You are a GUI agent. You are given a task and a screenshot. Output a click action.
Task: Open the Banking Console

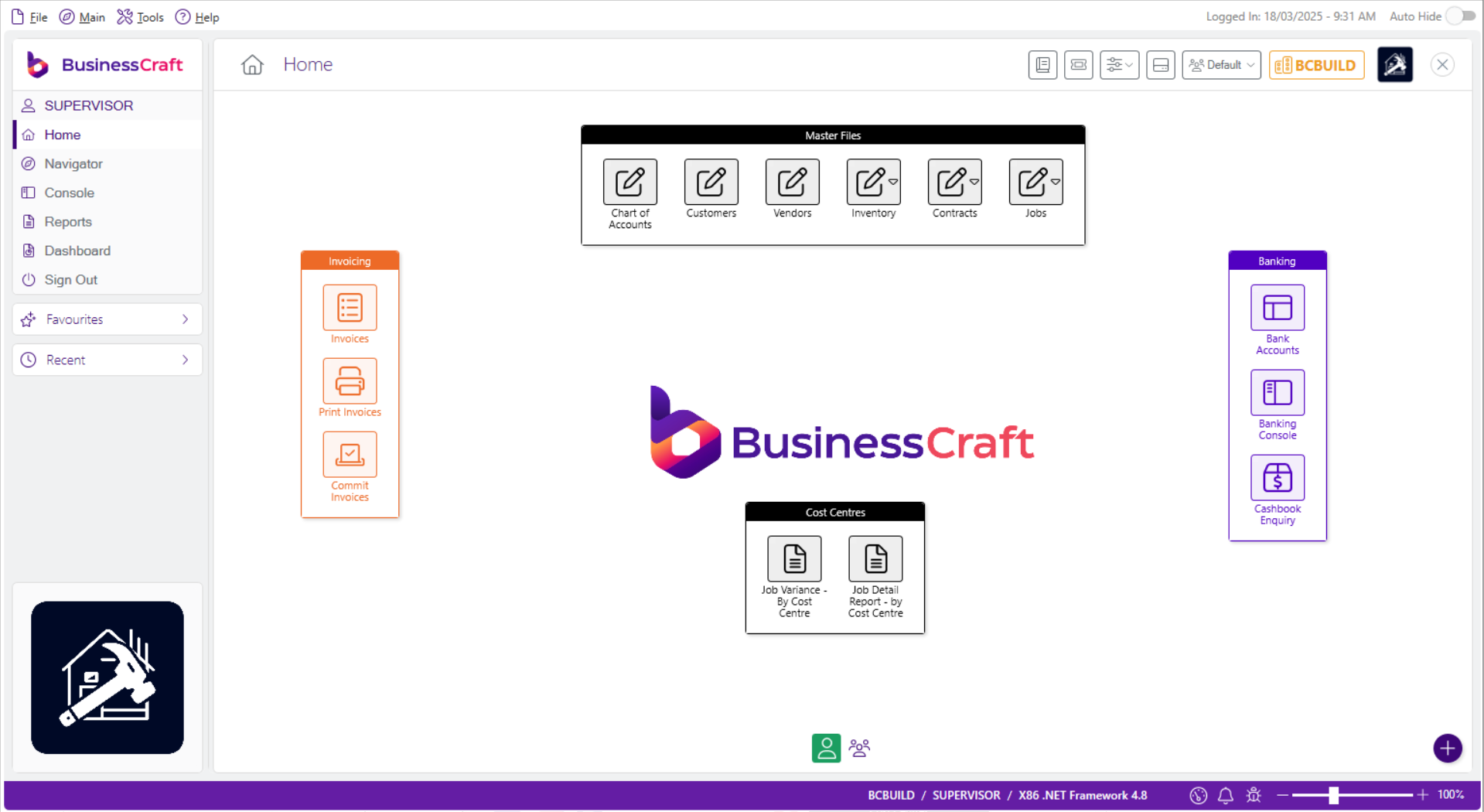(1277, 392)
